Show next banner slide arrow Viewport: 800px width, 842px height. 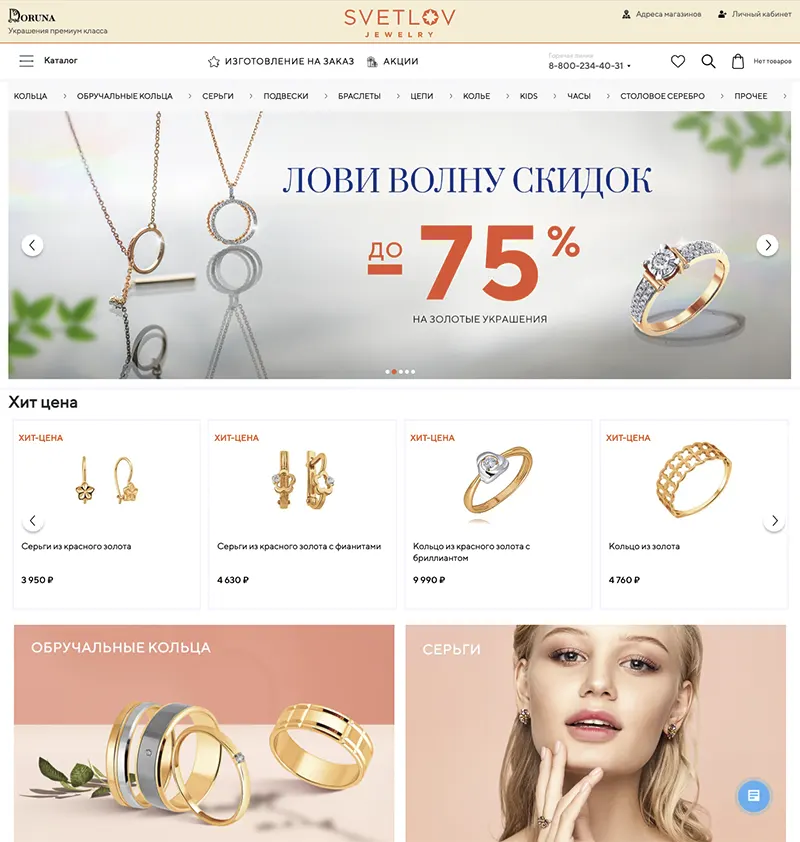767,245
